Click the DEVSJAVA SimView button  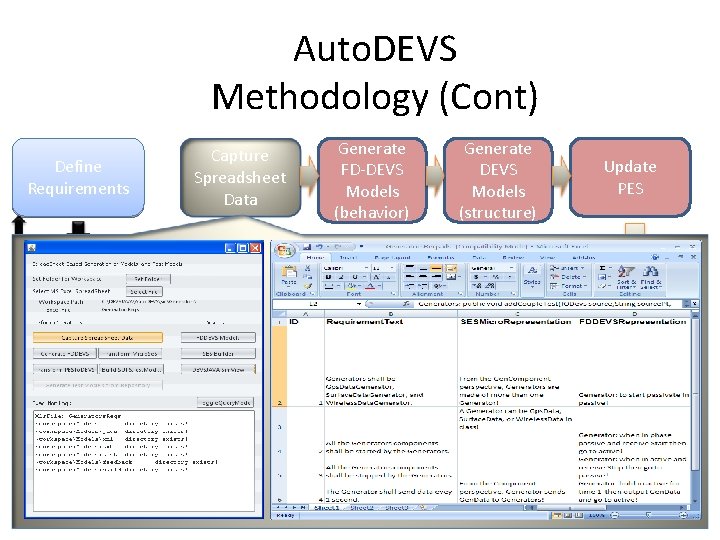[x=218, y=370]
